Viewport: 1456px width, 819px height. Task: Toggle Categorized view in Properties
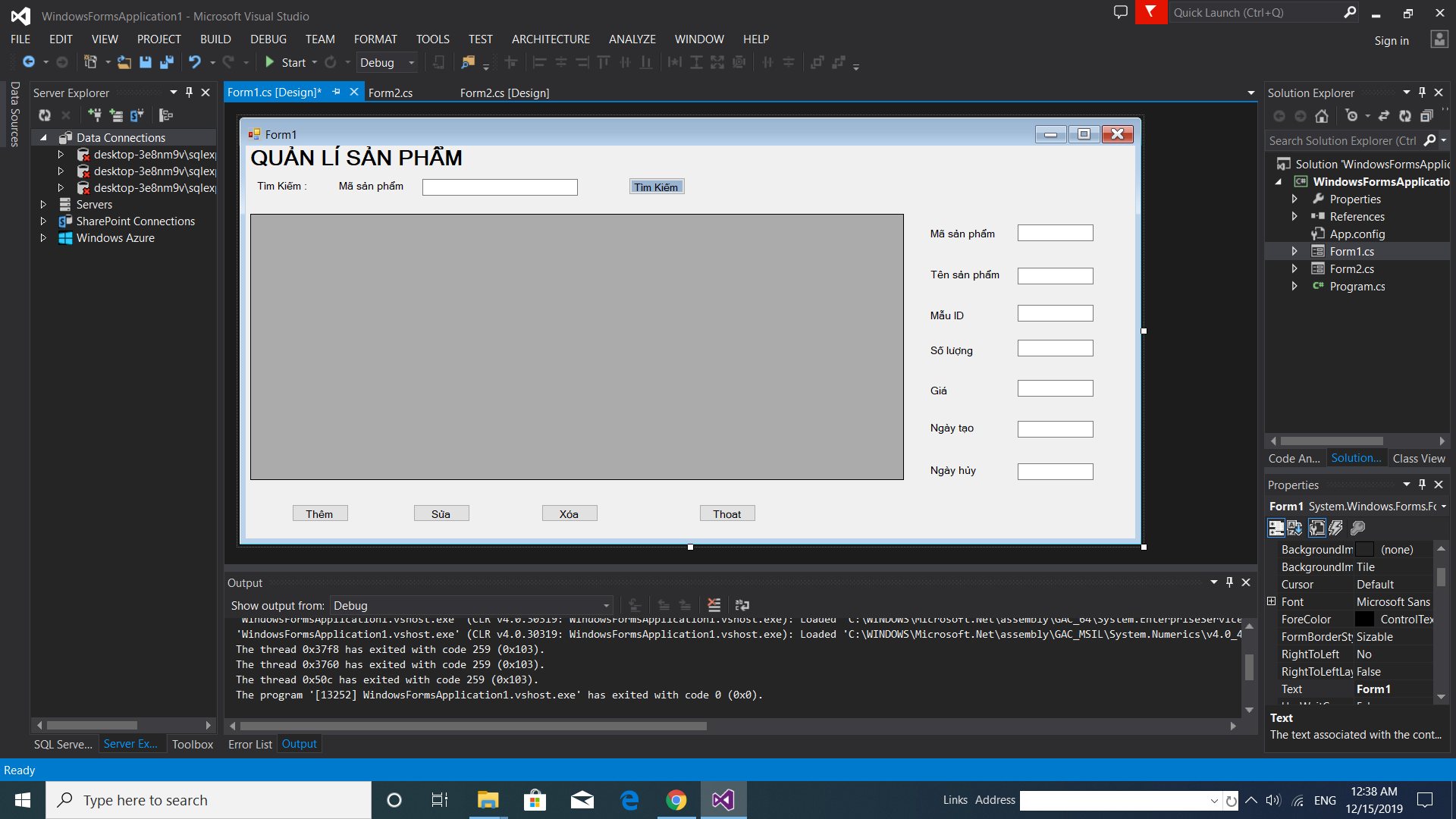pos(1276,528)
